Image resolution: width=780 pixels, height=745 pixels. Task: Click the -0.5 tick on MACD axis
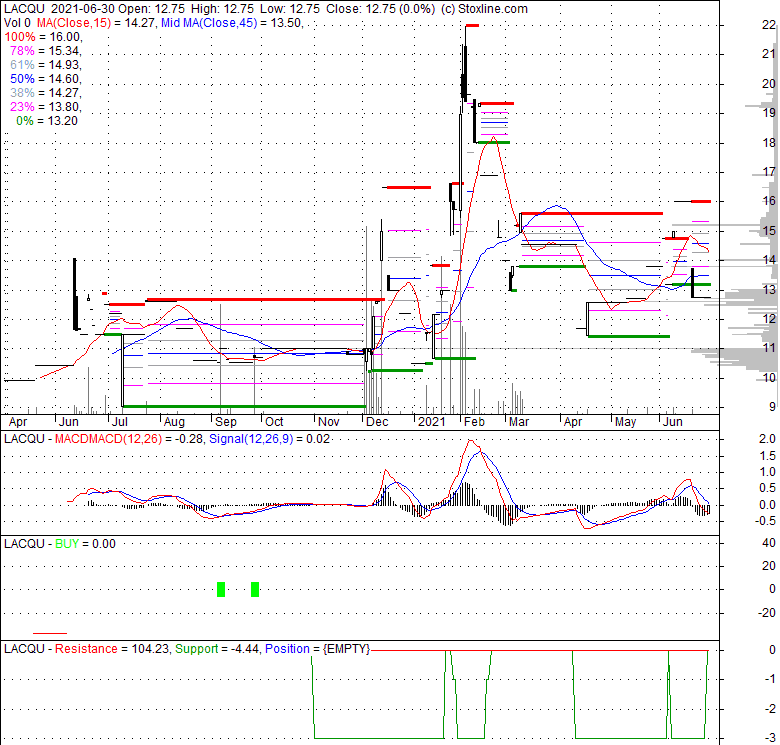tap(765, 521)
